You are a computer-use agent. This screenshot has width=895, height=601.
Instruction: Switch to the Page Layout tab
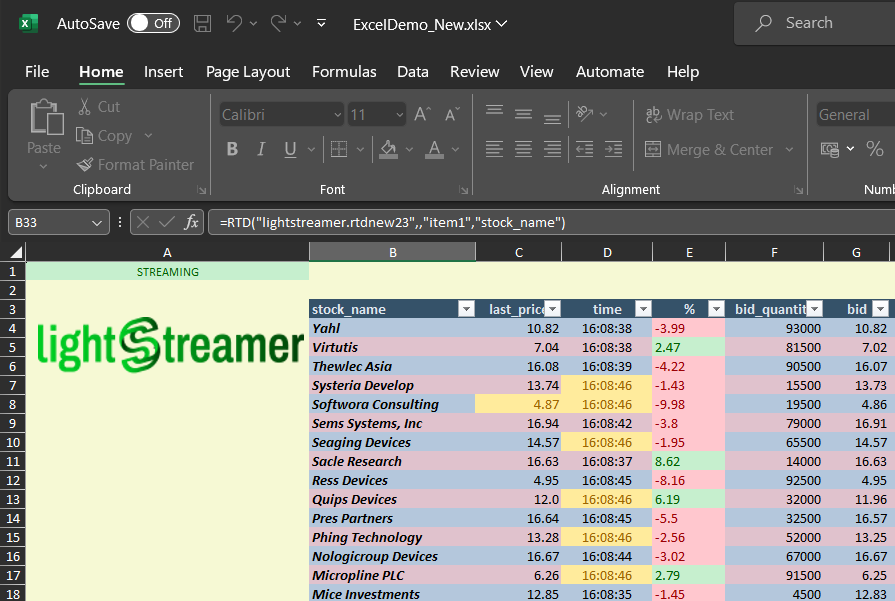[x=248, y=72]
